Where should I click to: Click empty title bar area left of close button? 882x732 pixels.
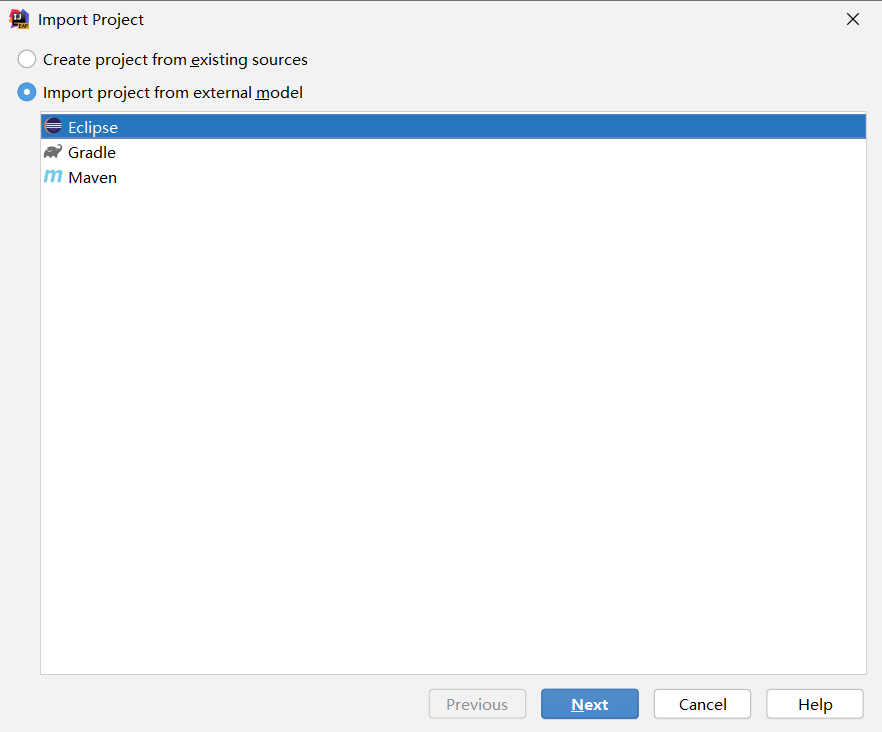coord(500,19)
